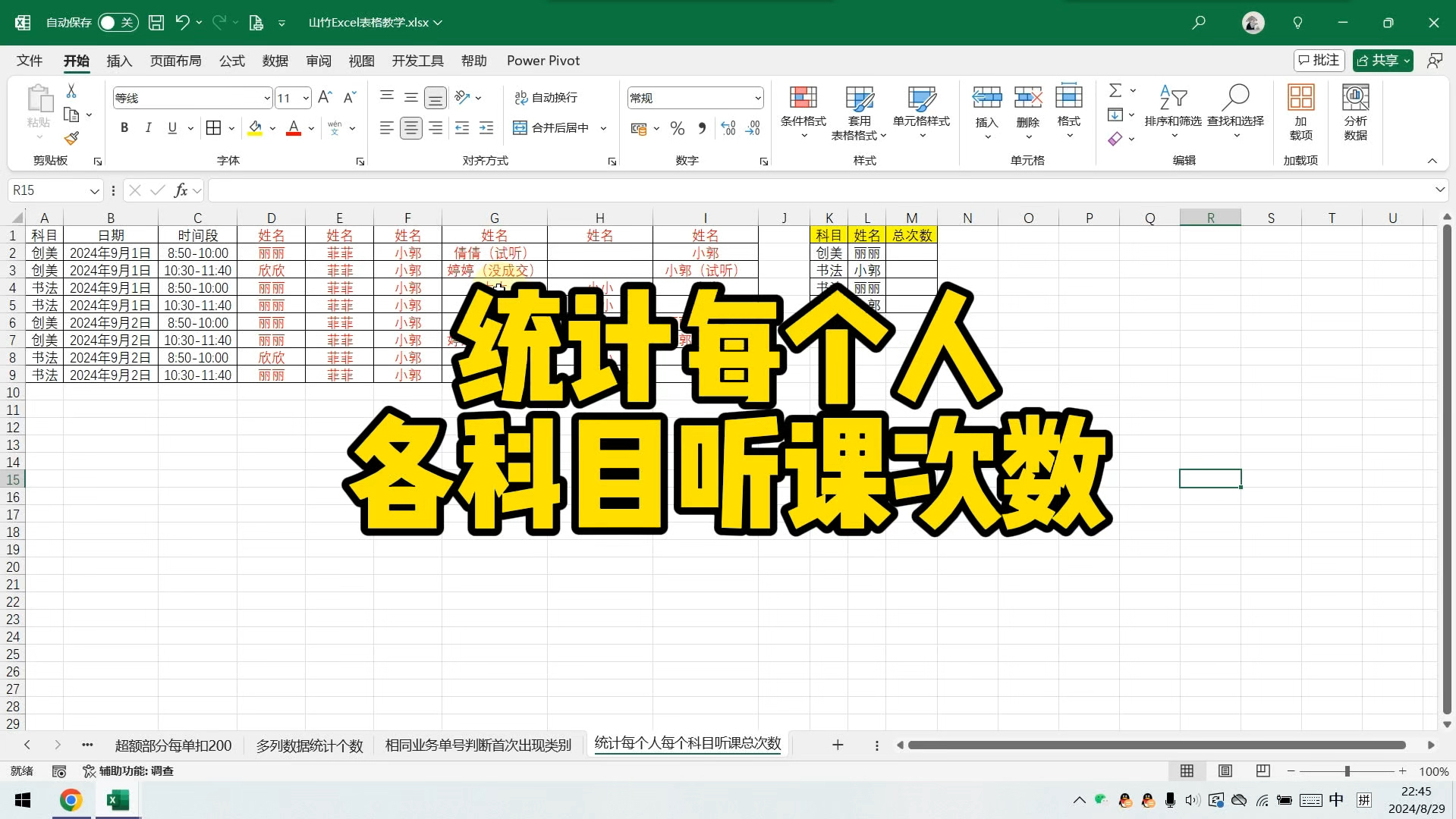Enable italic formatting
Image resolution: width=1456 pixels, height=819 pixels.
coord(149,127)
